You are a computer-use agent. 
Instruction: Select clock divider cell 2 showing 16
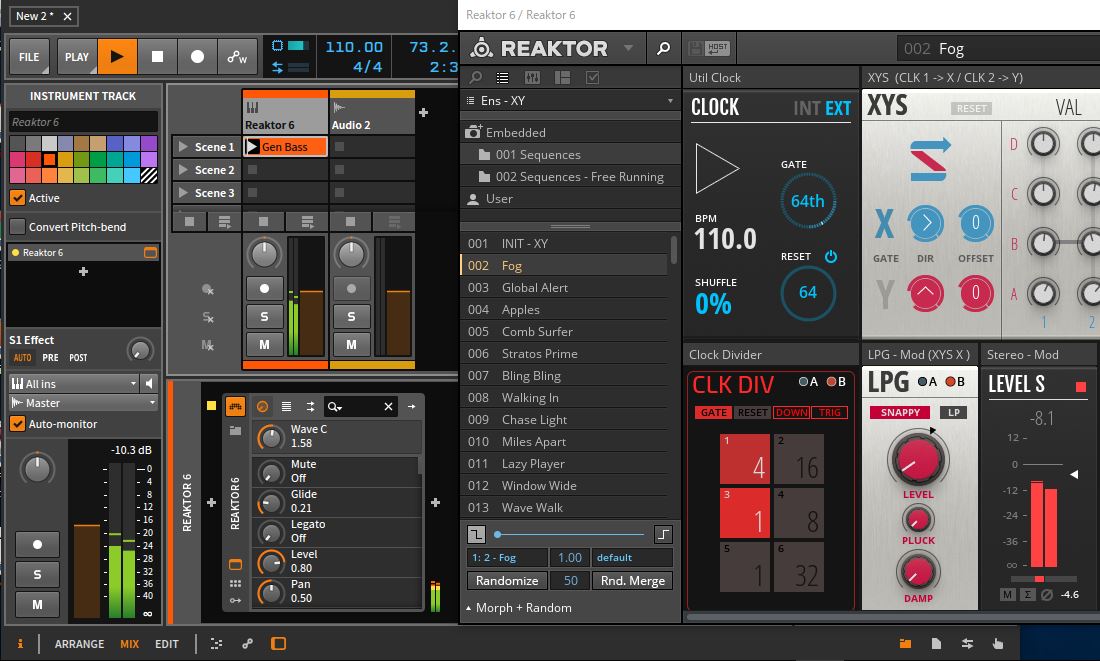click(x=799, y=459)
